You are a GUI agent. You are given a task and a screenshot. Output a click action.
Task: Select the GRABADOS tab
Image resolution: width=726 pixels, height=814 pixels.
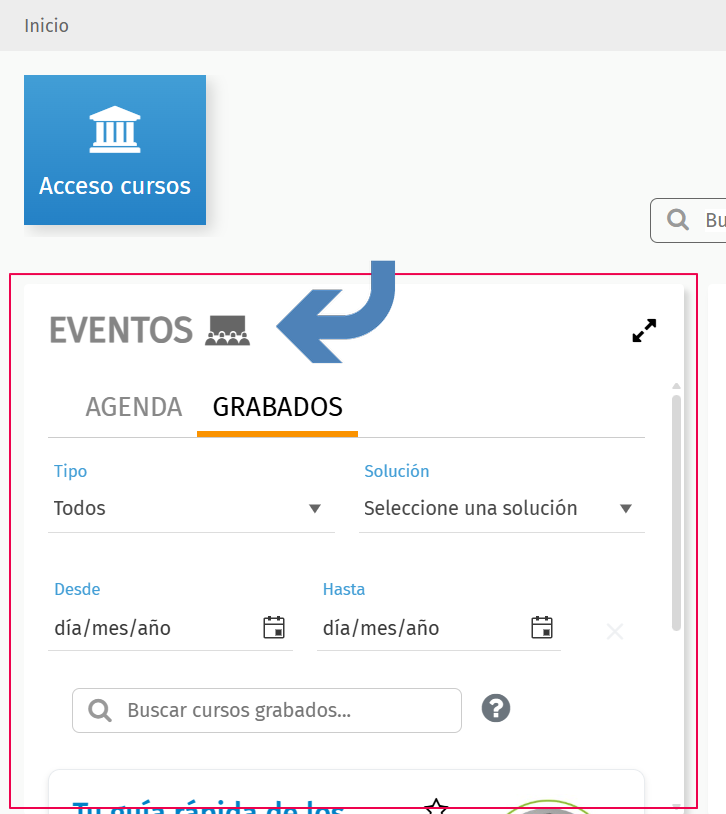[x=277, y=407]
